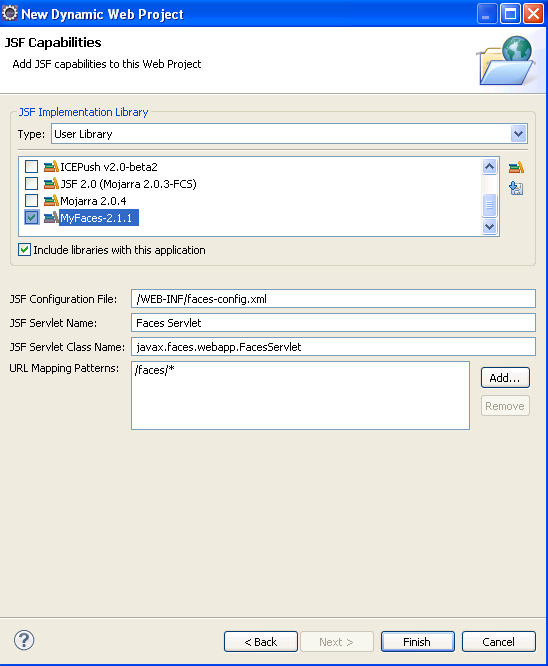
Task: Click the JSF Configuration File field
Action: pos(333,299)
